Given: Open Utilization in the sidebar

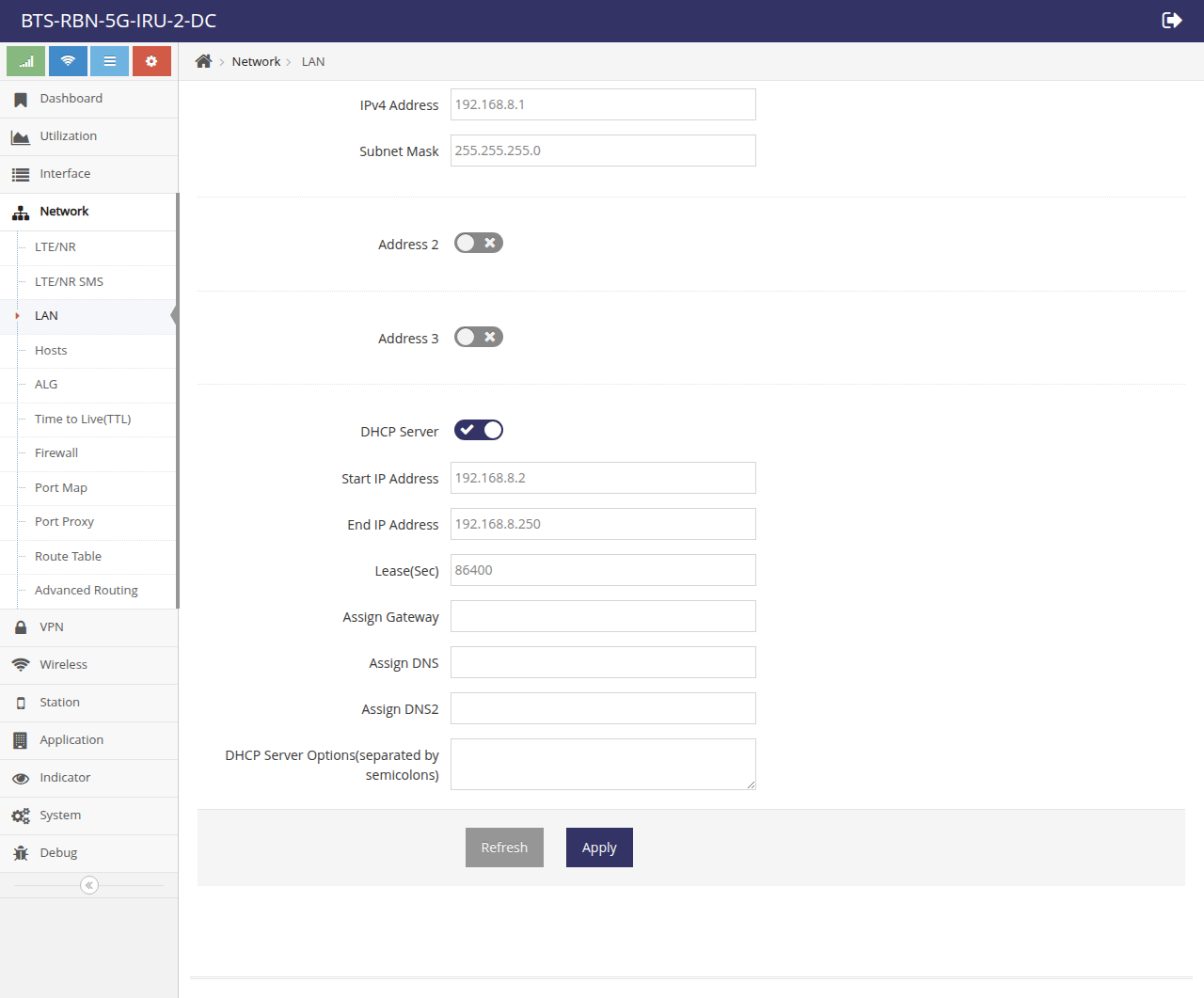Looking at the screenshot, I should point(88,136).
